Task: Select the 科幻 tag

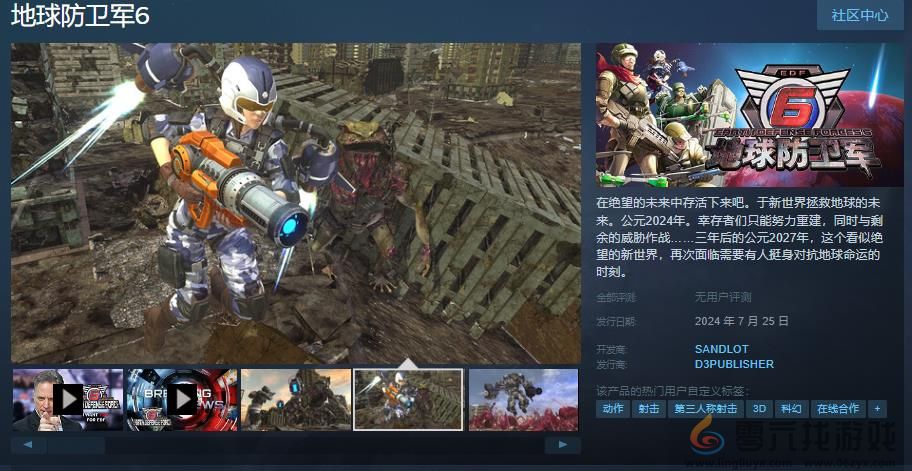Action: [x=791, y=408]
